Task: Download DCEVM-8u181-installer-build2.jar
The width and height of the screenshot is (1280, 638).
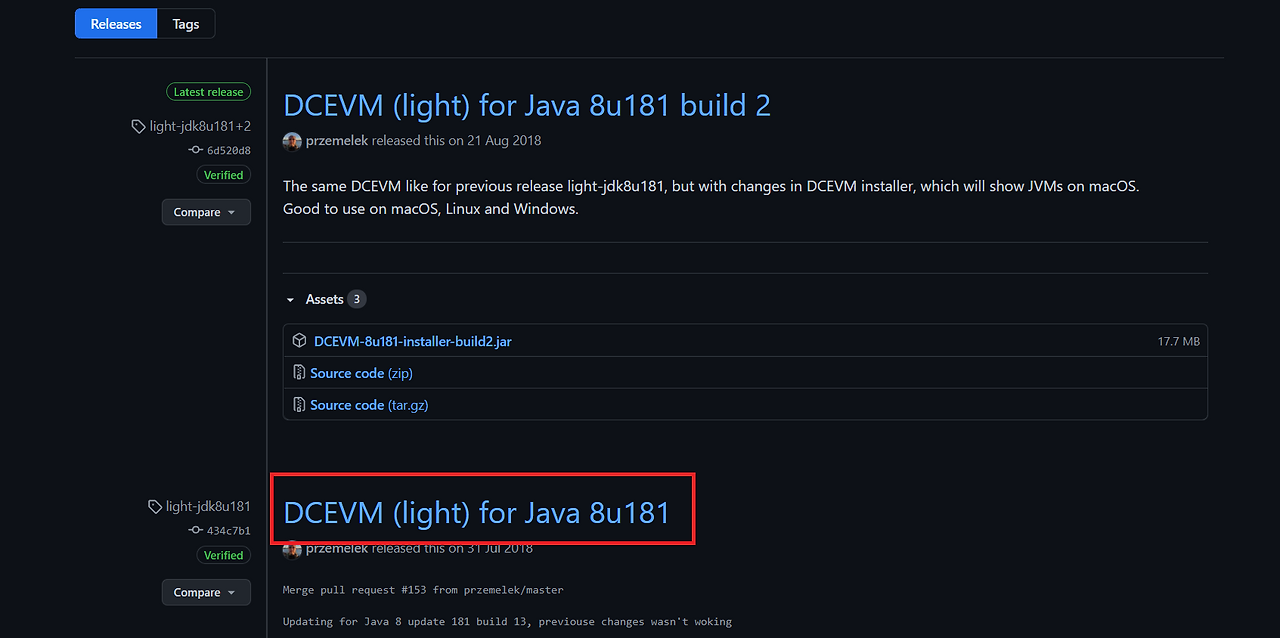Action: (x=412, y=340)
